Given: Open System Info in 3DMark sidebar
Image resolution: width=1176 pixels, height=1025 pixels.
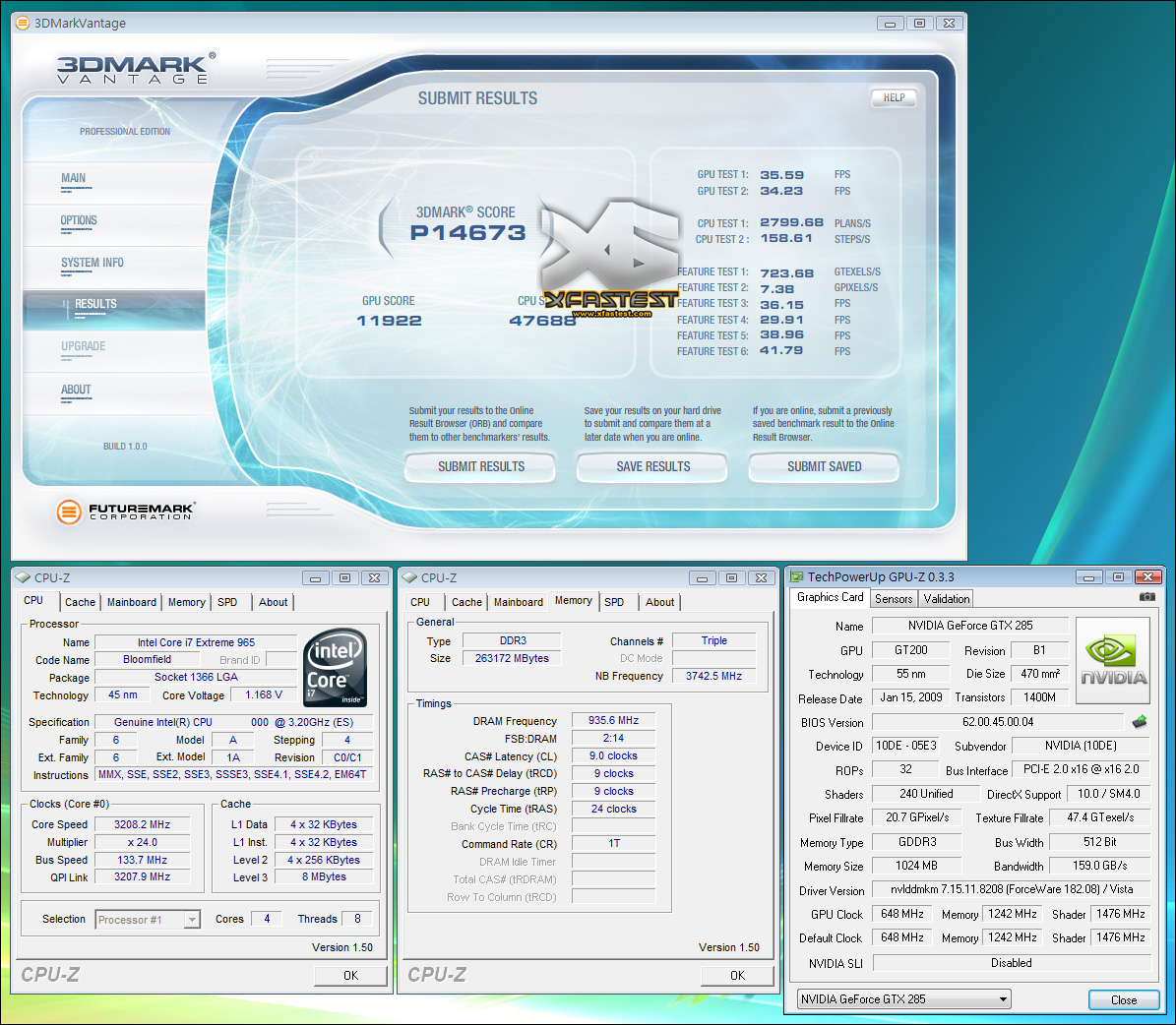Looking at the screenshot, I should [x=93, y=263].
